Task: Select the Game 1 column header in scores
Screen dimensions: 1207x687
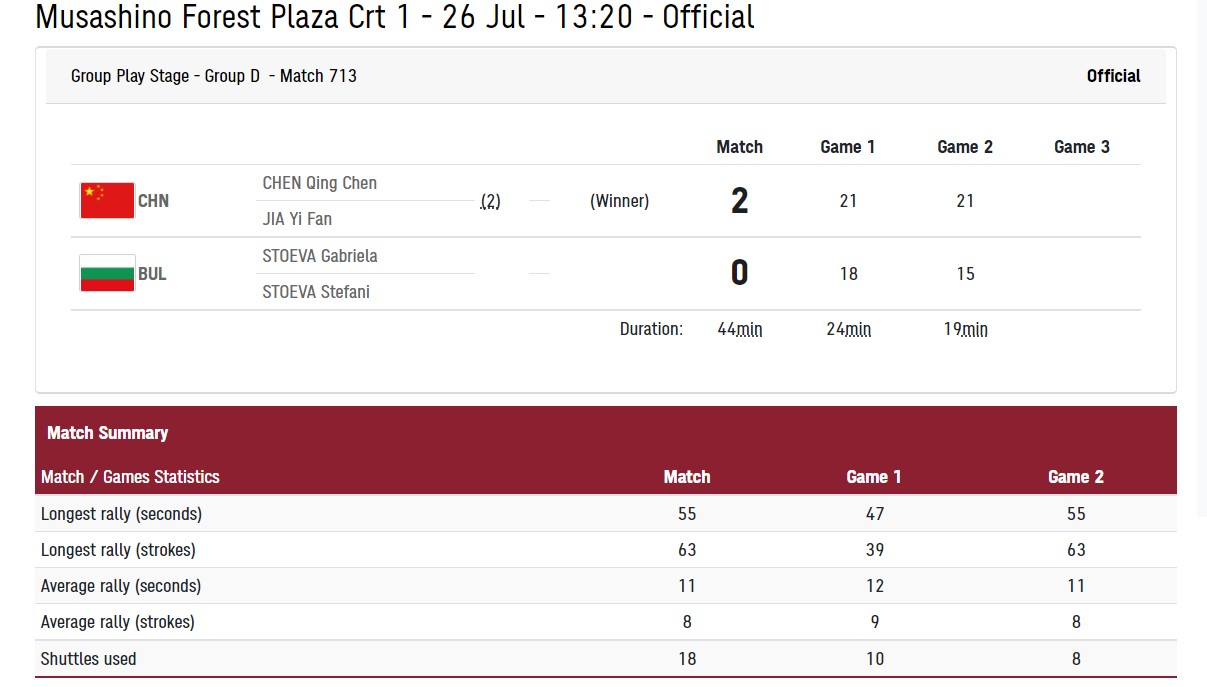Action: click(848, 147)
